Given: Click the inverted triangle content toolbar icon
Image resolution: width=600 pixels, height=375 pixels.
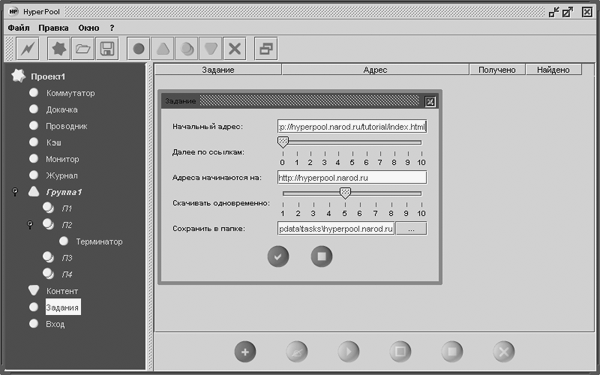Looking at the screenshot, I should tap(210, 49).
